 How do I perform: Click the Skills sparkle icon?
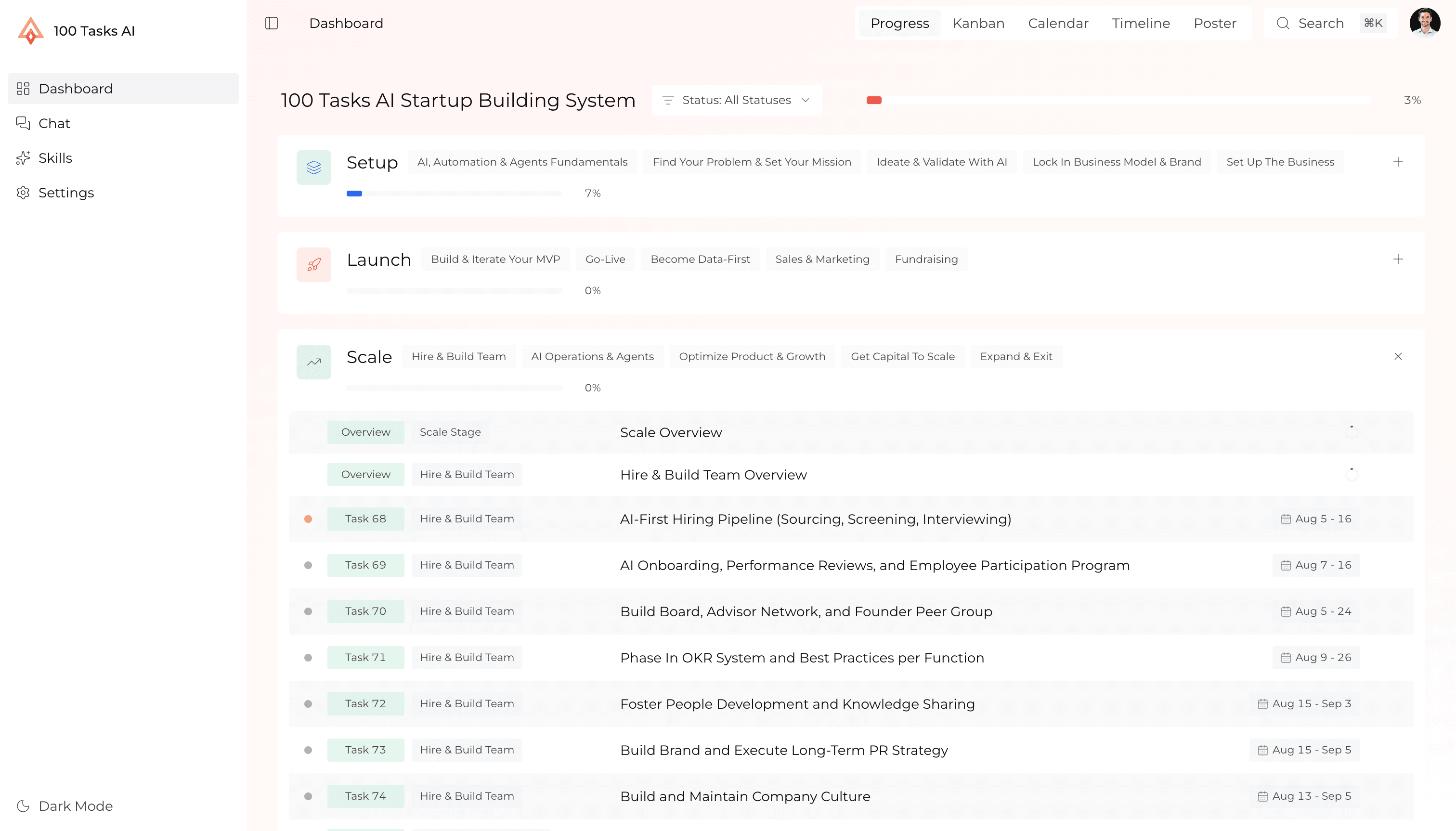23,158
